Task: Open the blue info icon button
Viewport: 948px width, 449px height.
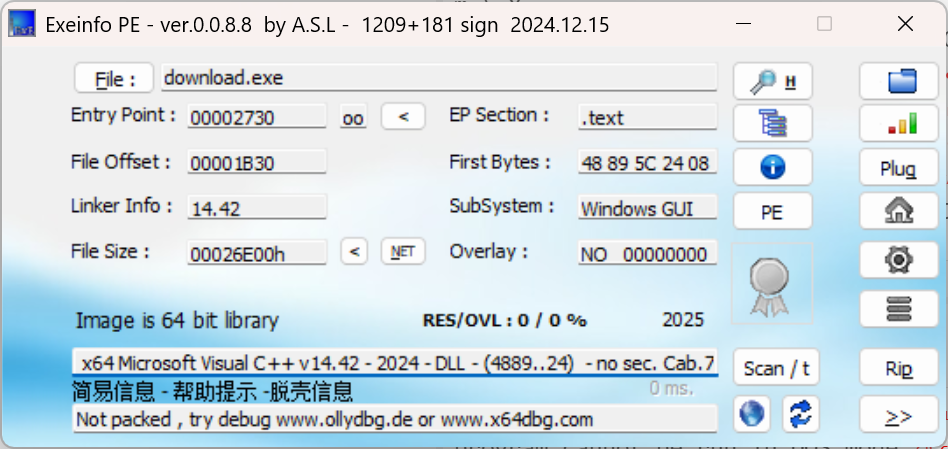Action: tap(772, 167)
